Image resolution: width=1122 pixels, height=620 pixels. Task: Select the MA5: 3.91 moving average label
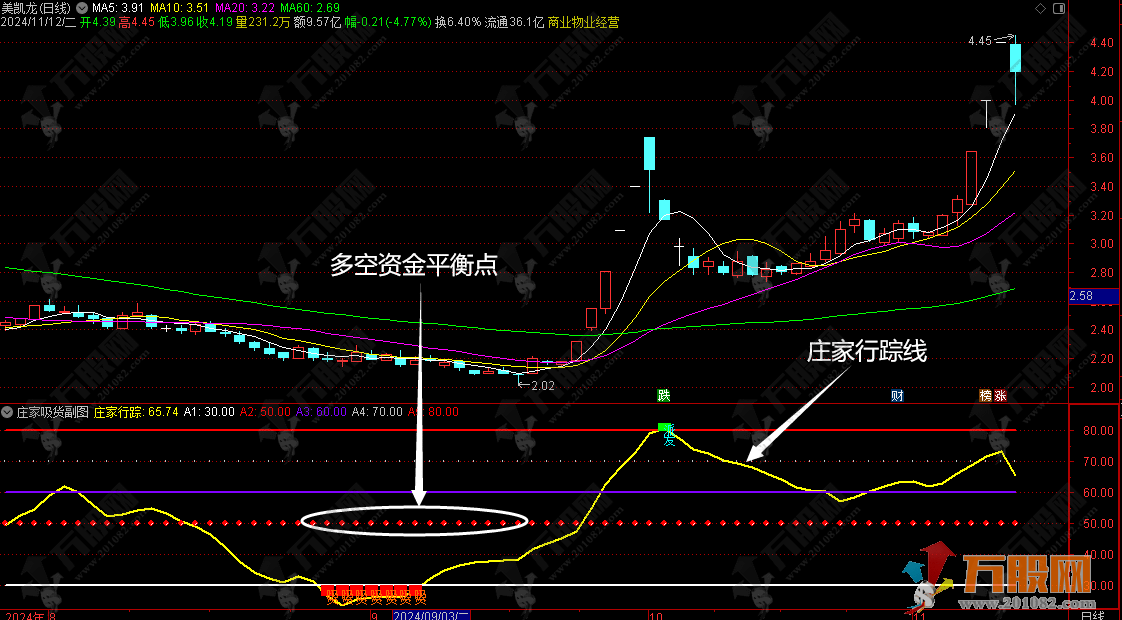[x=118, y=8]
